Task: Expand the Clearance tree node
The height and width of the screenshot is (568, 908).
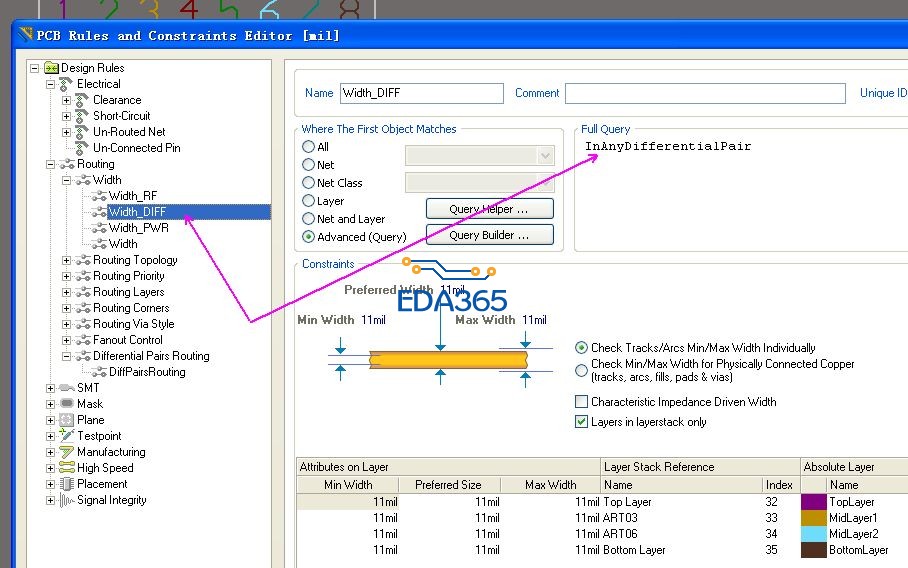Action: click(67, 100)
